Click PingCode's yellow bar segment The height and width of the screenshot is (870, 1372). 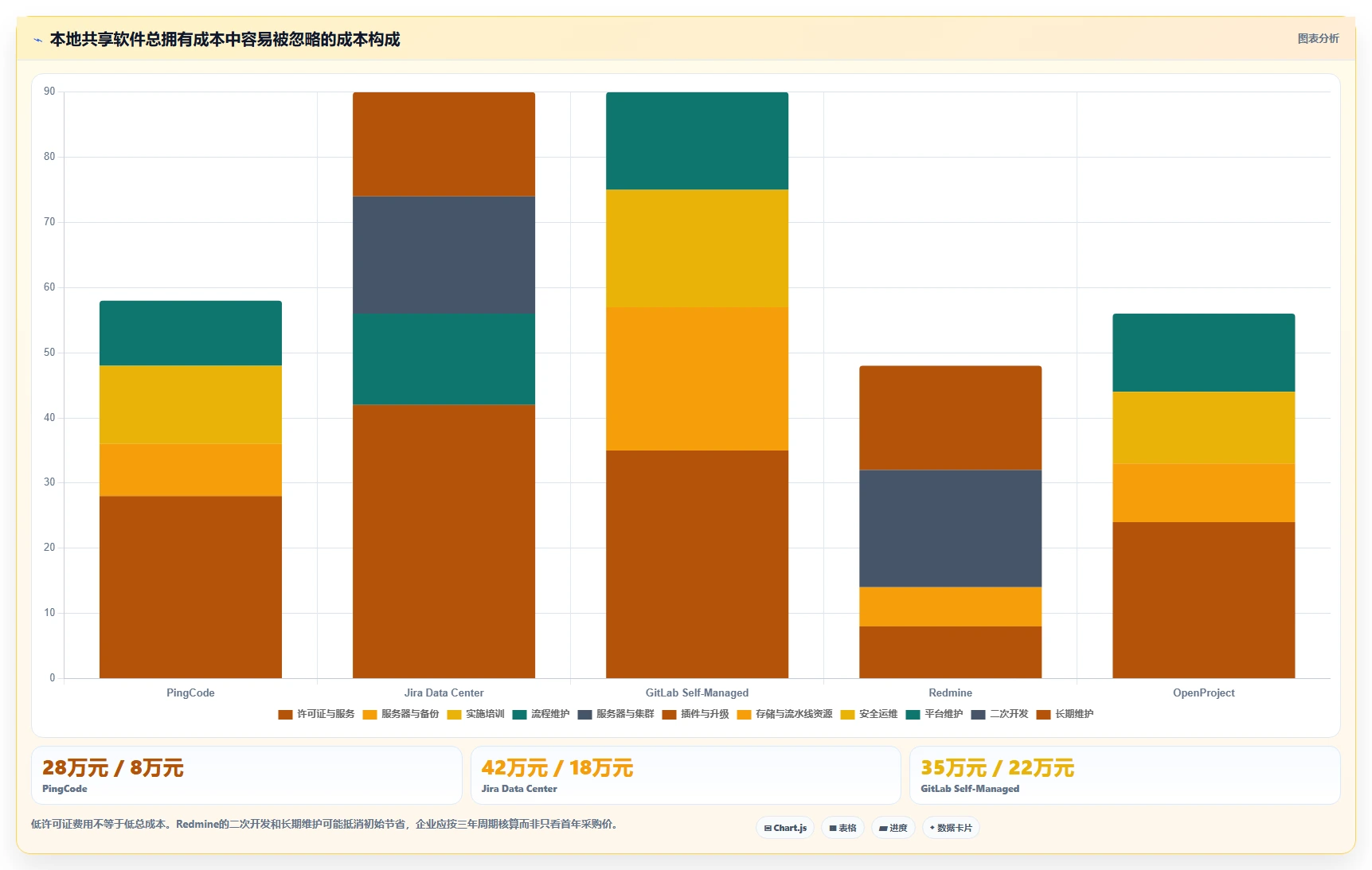click(x=190, y=404)
